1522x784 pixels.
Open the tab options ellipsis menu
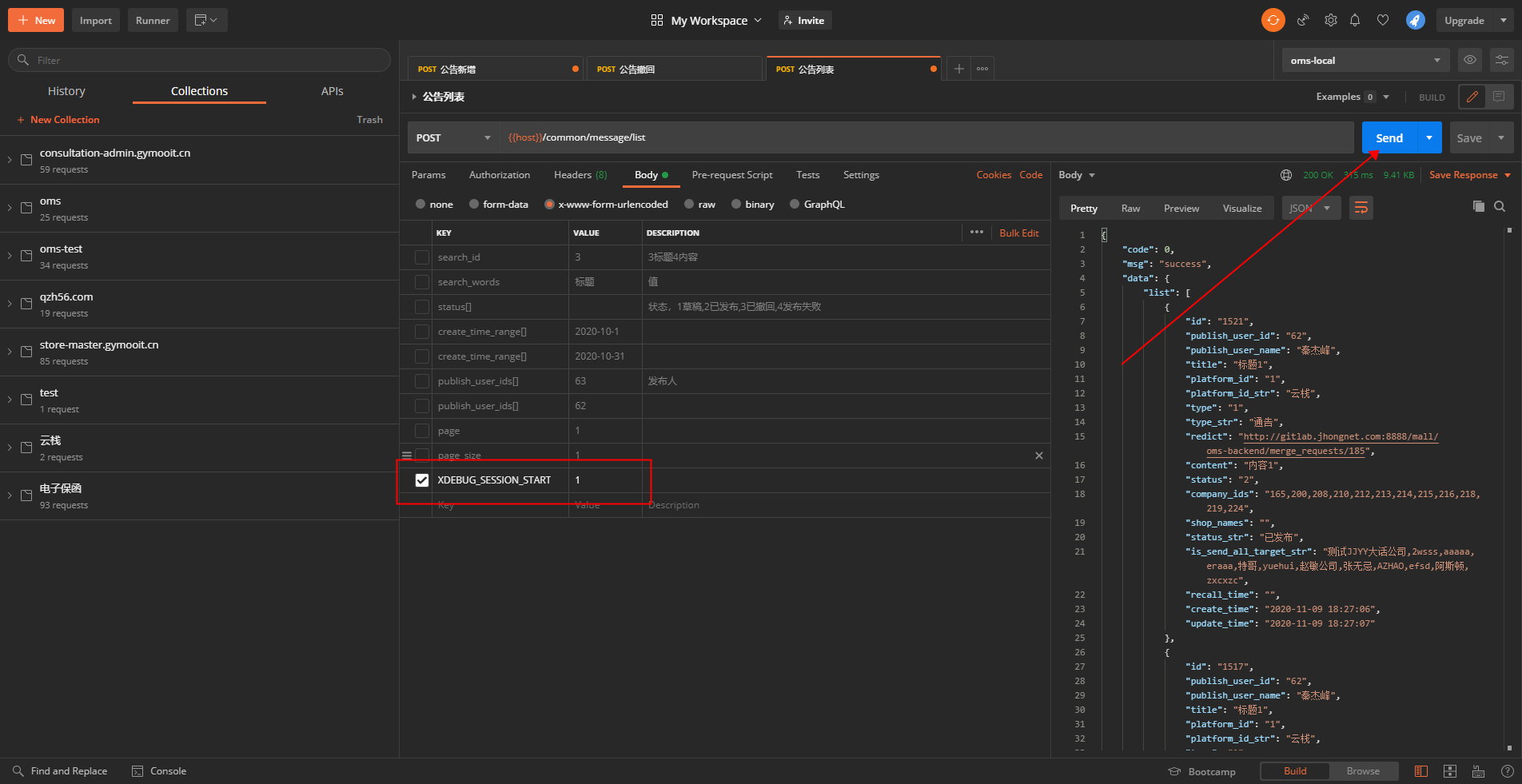click(982, 69)
